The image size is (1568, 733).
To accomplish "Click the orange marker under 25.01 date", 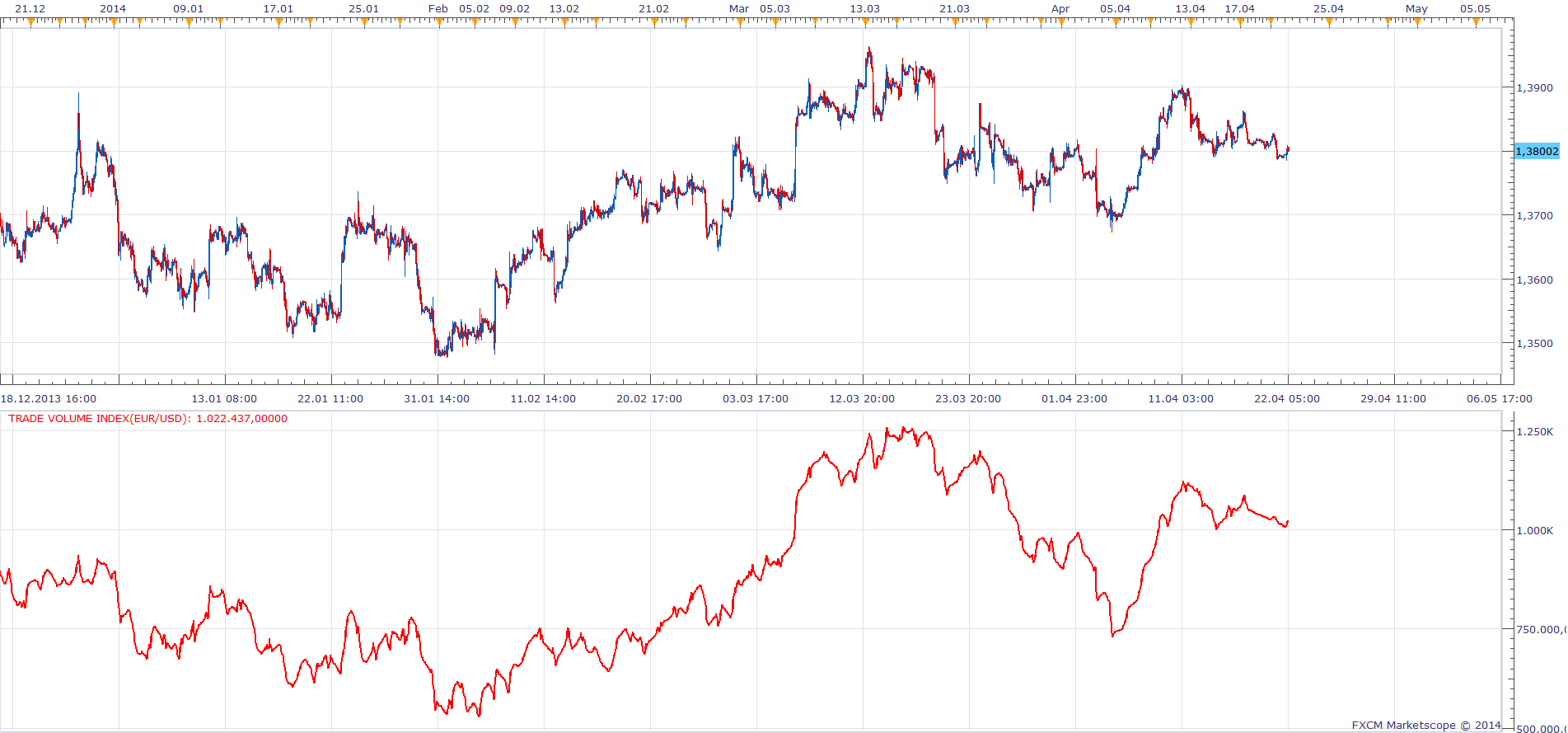I will pyautogui.click(x=364, y=22).
